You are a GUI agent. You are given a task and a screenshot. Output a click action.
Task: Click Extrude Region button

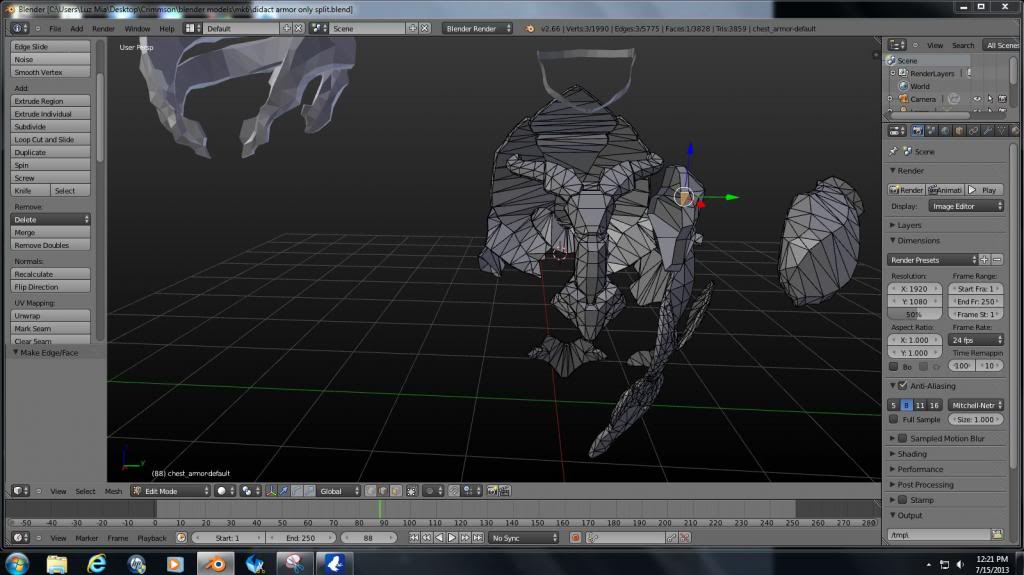[50, 101]
